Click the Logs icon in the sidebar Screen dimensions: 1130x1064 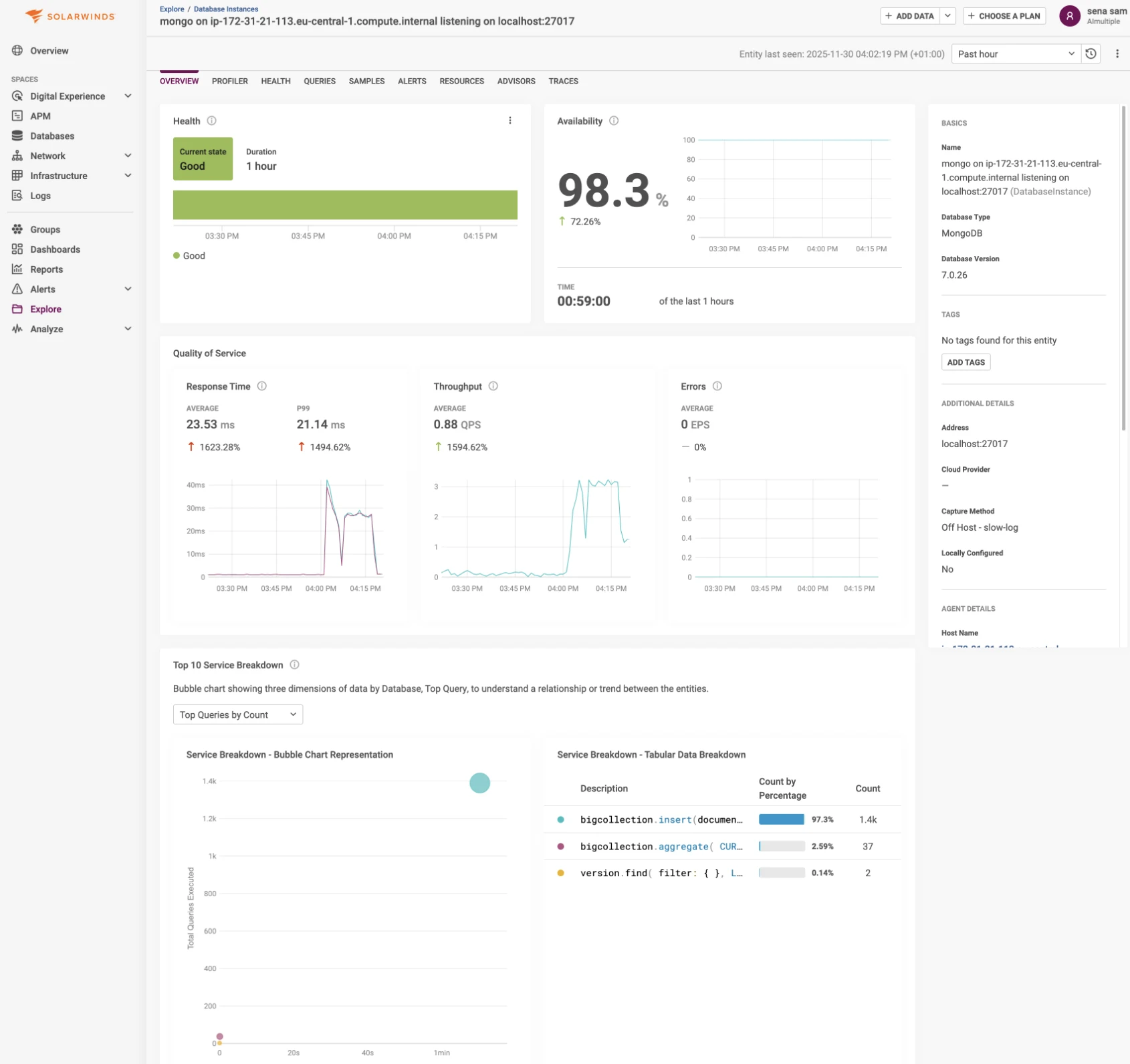coord(17,196)
